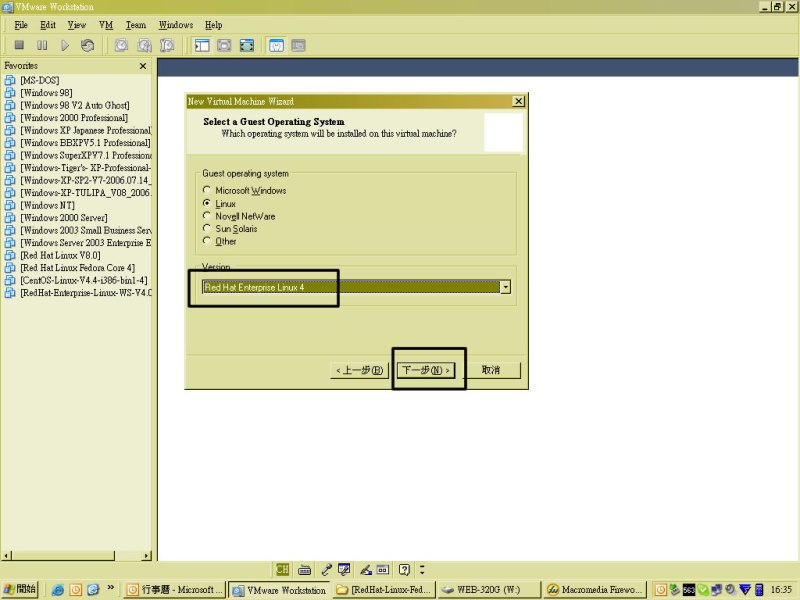Select Linux radio button
Image resolution: width=800 pixels, height=600 pixels.
tap(207, 203)
